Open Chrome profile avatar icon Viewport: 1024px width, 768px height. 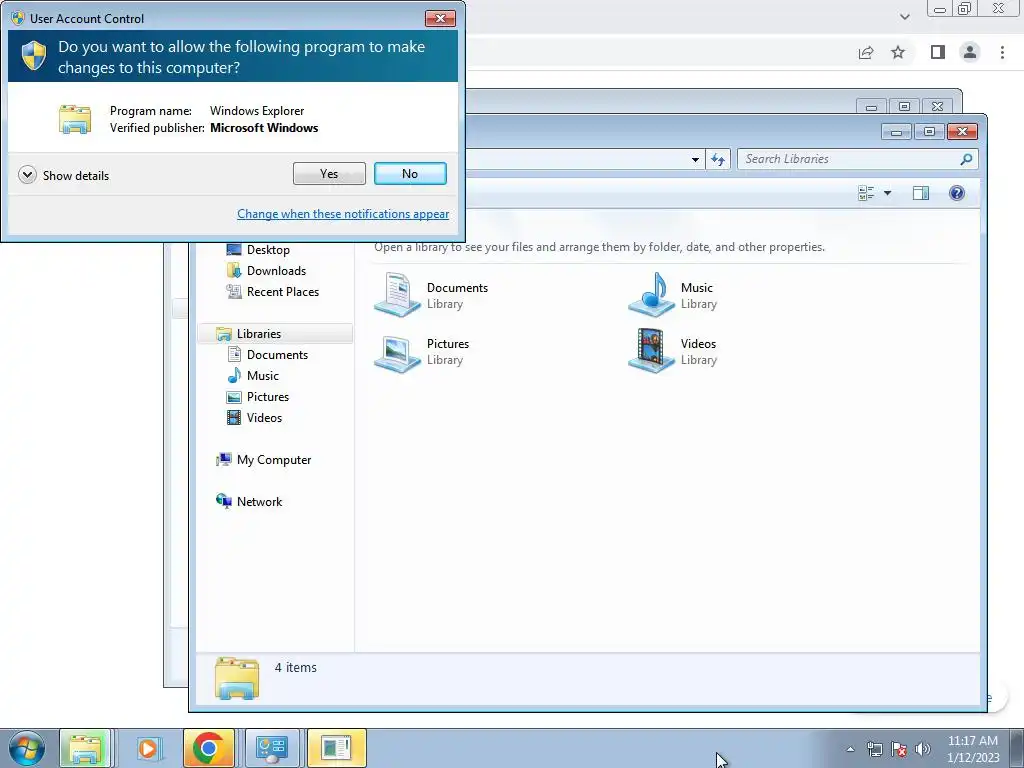tap(970, 52)
